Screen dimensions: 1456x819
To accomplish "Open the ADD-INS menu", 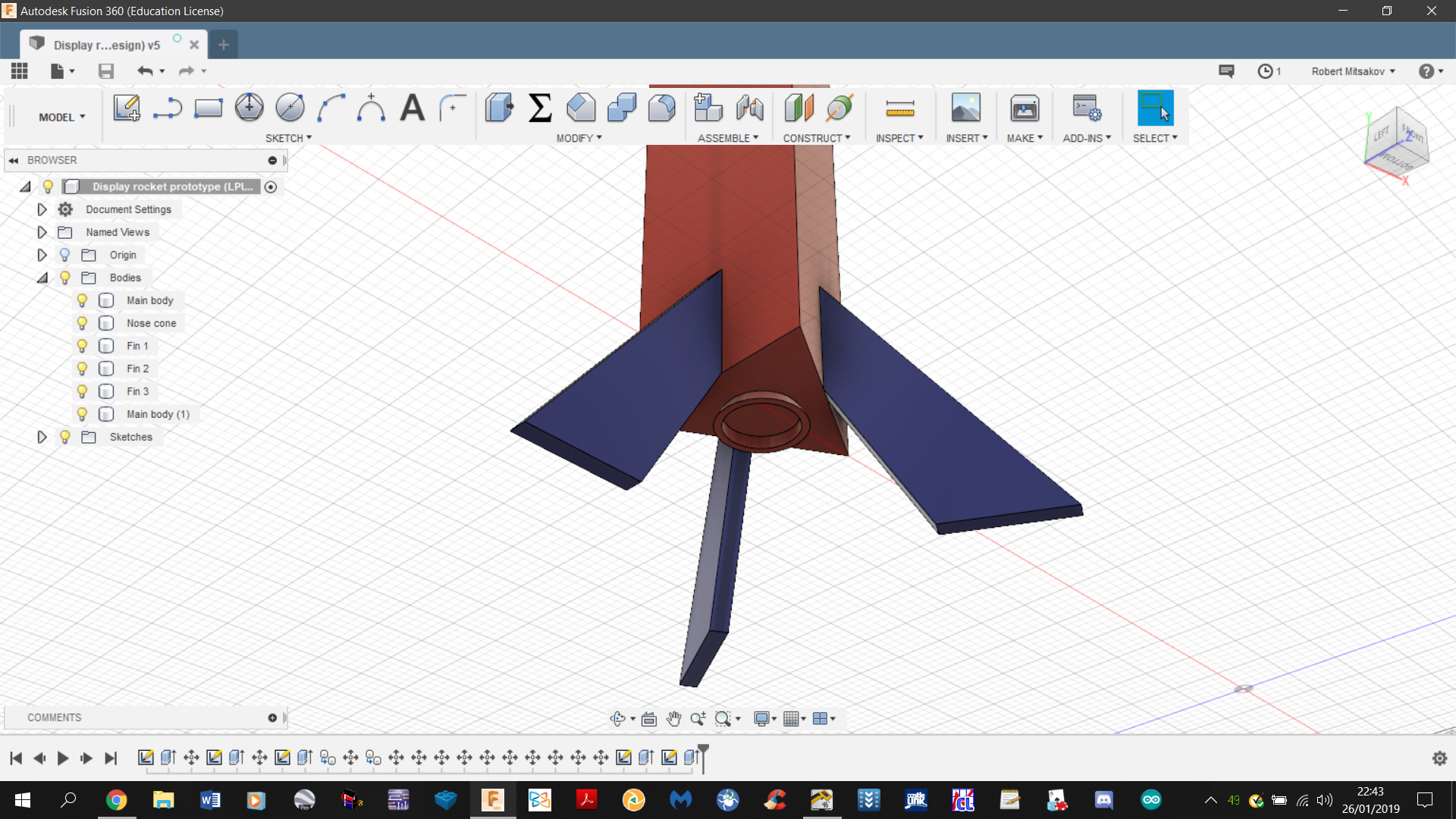I will (x=1087, y=138).
